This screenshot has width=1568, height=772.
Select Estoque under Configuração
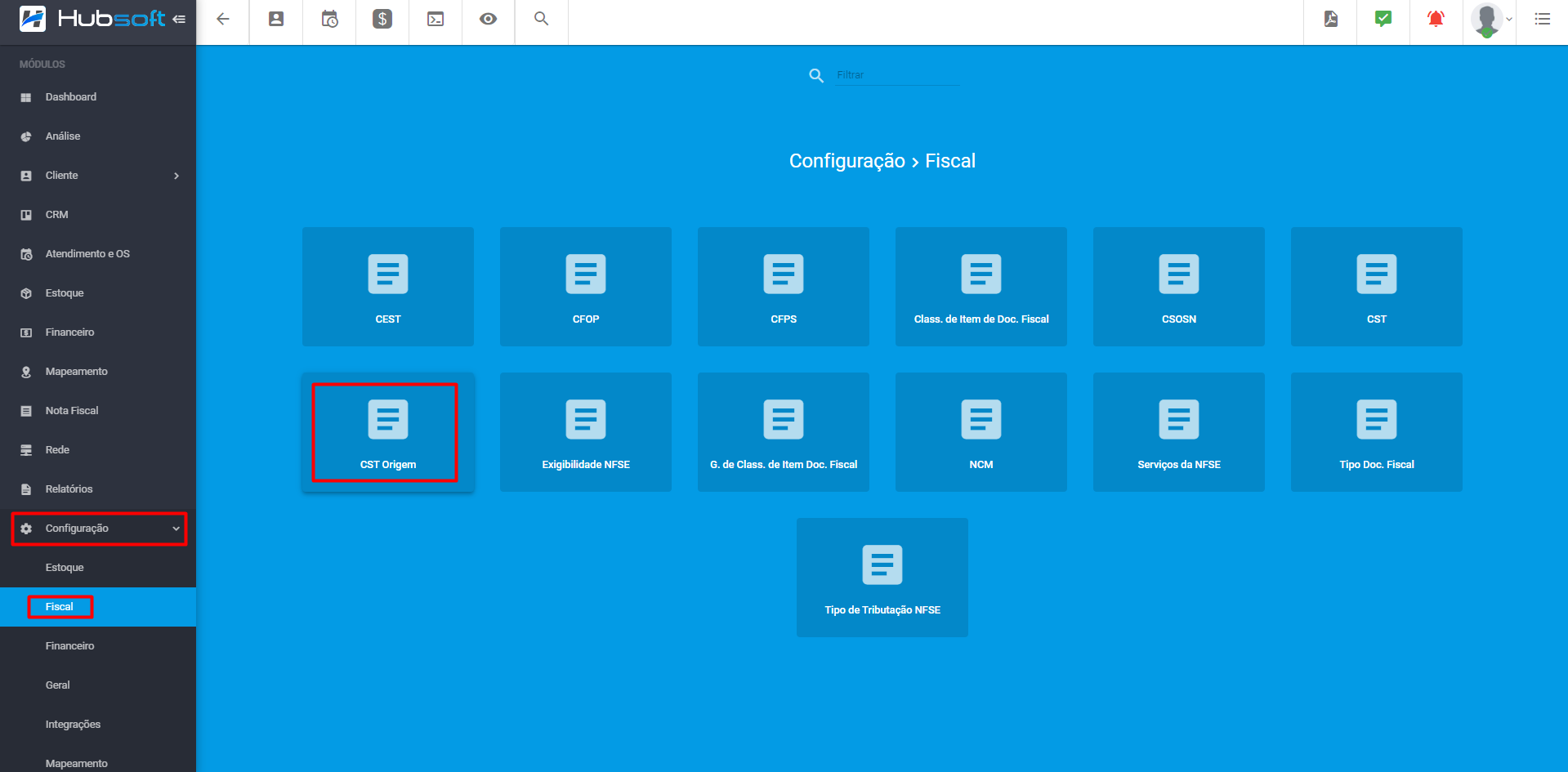click(x=98, y=568)
